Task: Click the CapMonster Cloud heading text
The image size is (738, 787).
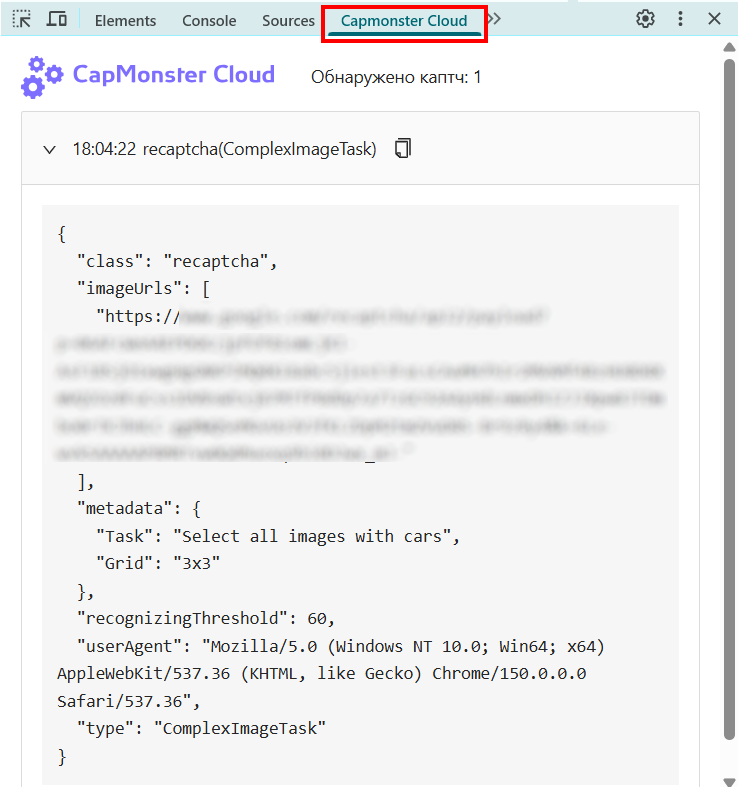Action: 174,75
